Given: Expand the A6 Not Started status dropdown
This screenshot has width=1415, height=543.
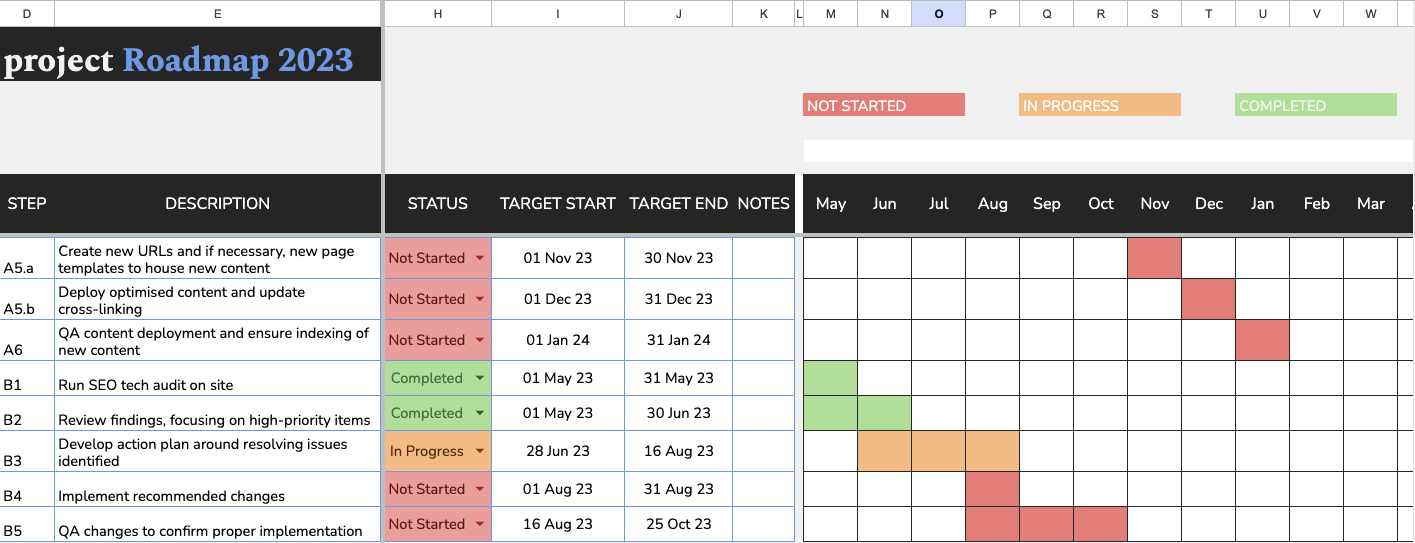Looking at the screenshot, I should click(x=480, y=340).
